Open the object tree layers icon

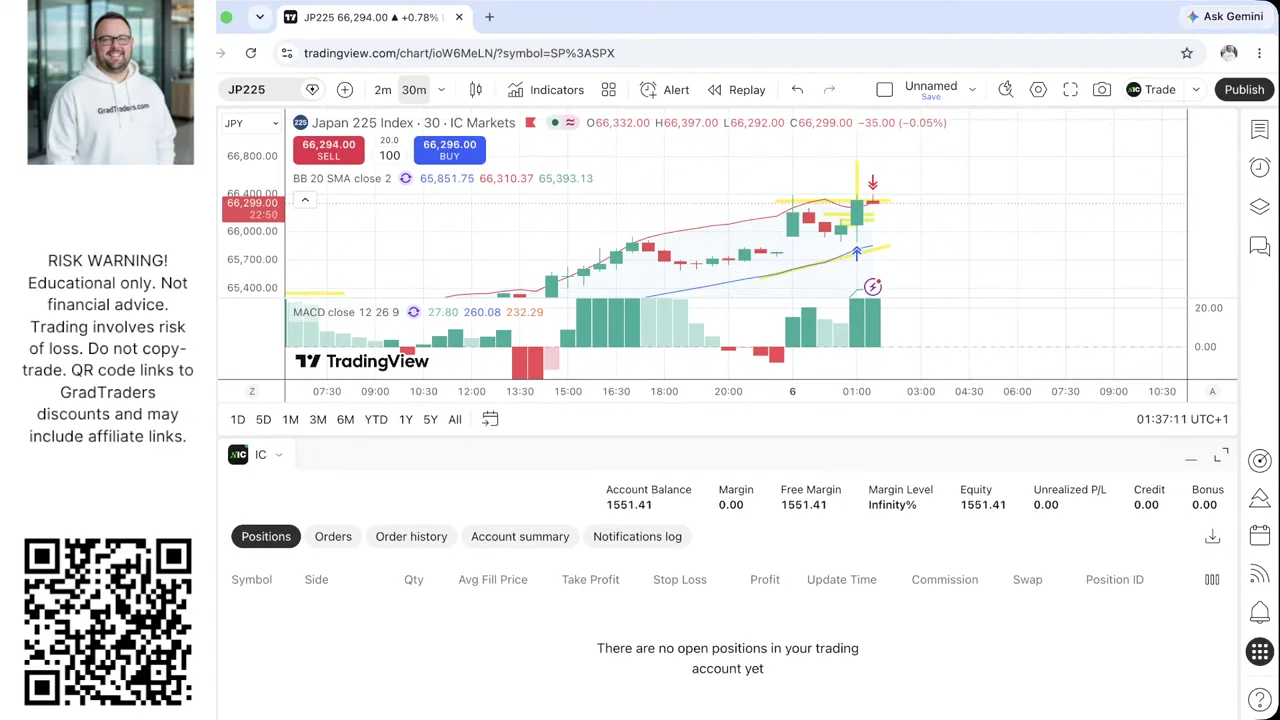[x=1259, y=207]
